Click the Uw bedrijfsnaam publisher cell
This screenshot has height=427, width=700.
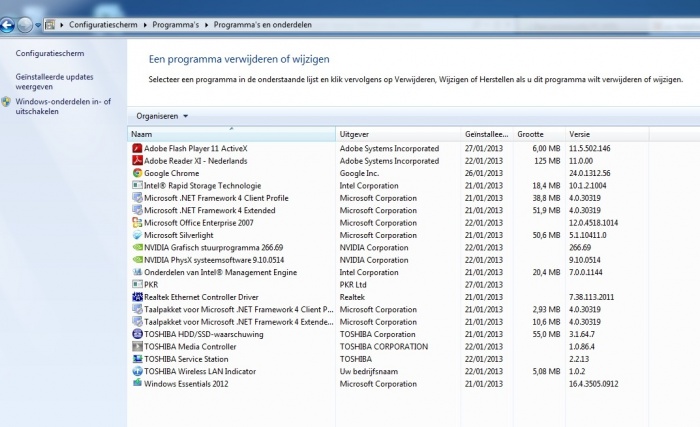[368, 371]
